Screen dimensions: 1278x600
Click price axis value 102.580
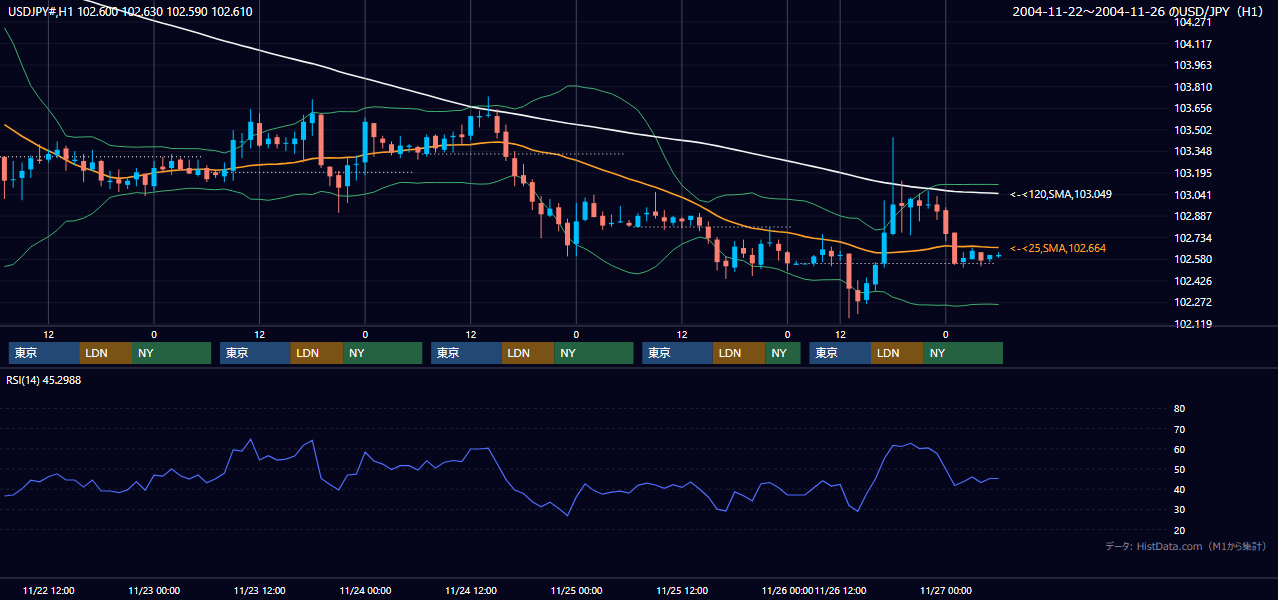(1193, 259)
